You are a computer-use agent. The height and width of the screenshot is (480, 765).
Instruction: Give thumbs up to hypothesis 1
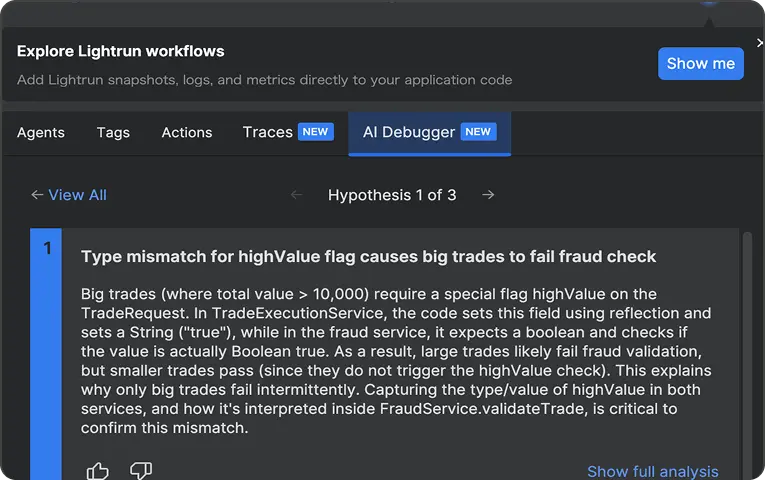(98, 471)
